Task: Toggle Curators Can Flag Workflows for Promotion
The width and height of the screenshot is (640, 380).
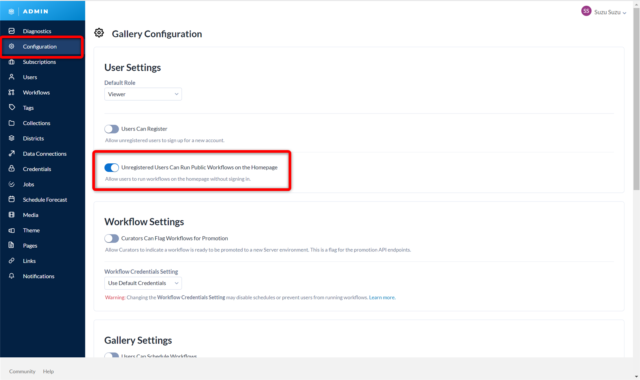Action: click(111, 238)
